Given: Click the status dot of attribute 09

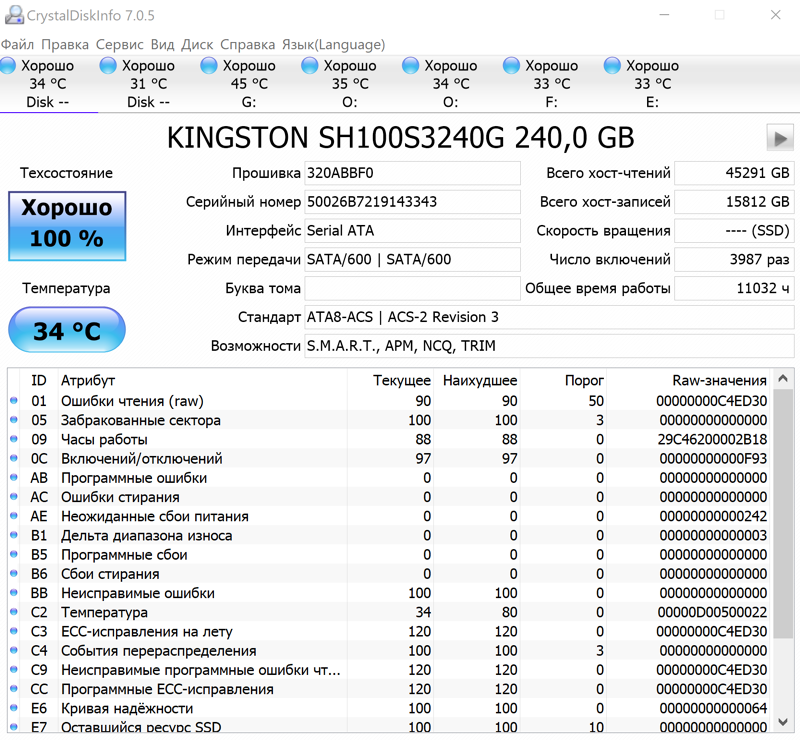Looking at the screenshot, I should (x=14, y=439).
